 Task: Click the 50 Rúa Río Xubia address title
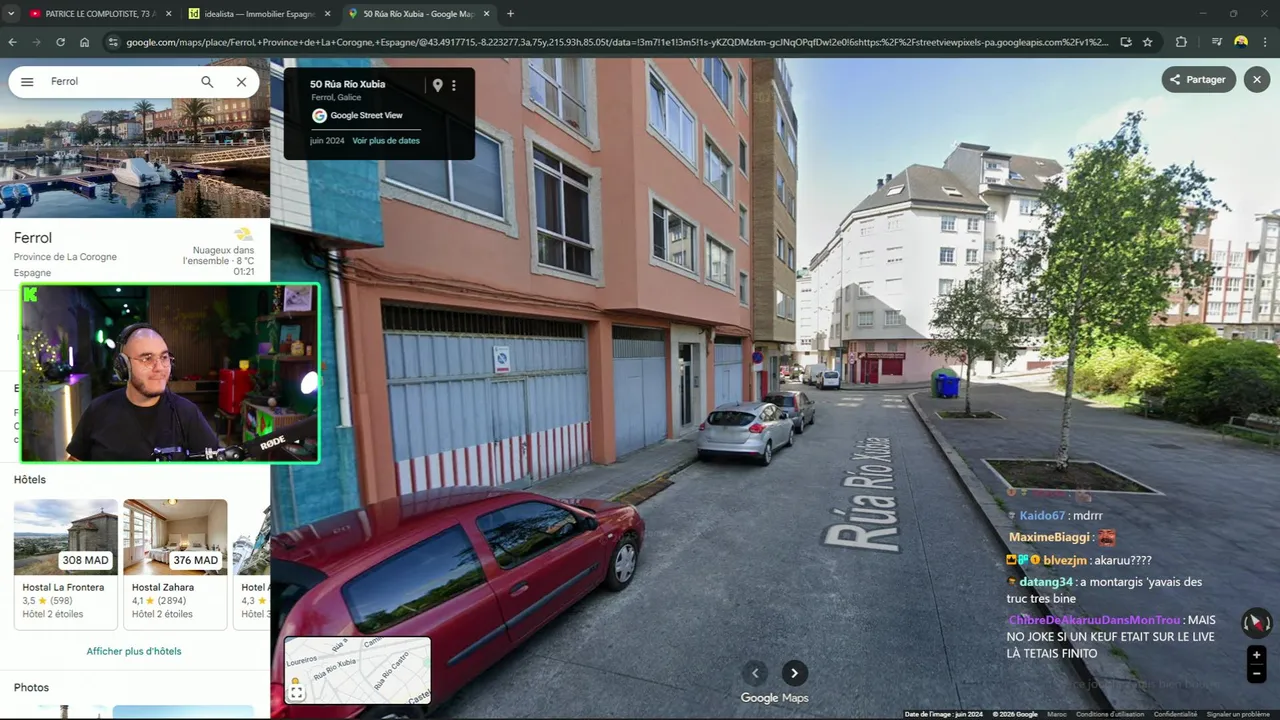(x=347, y=84)
